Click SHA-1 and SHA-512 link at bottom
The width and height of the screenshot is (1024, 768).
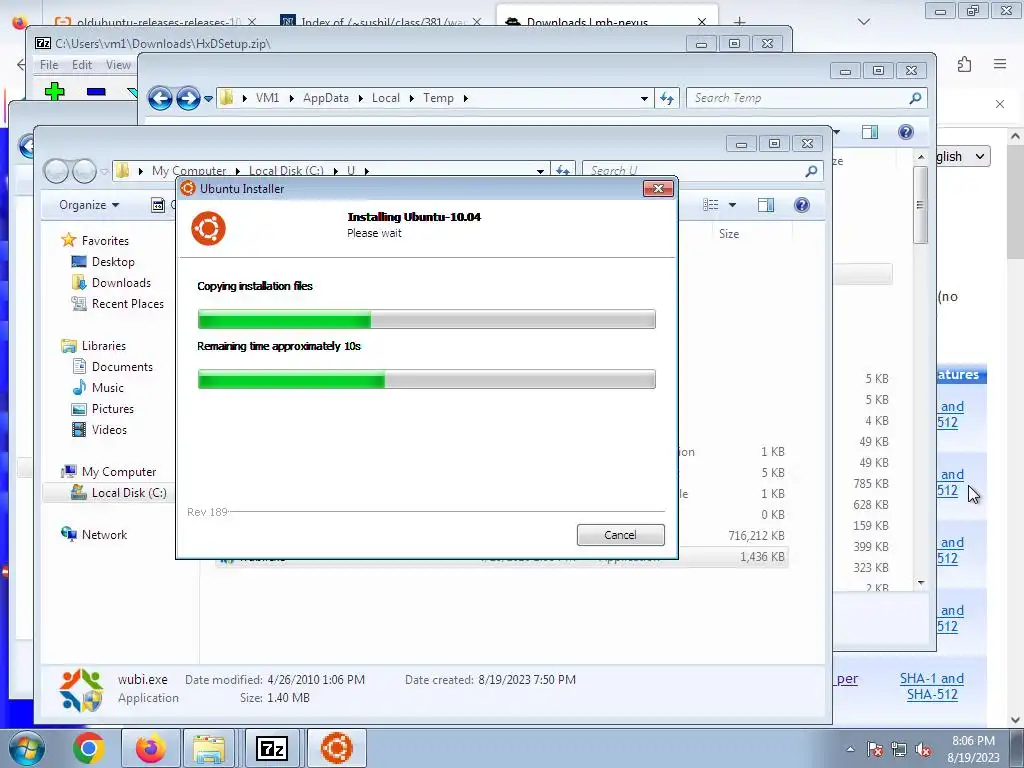click(x=932, y=686)
